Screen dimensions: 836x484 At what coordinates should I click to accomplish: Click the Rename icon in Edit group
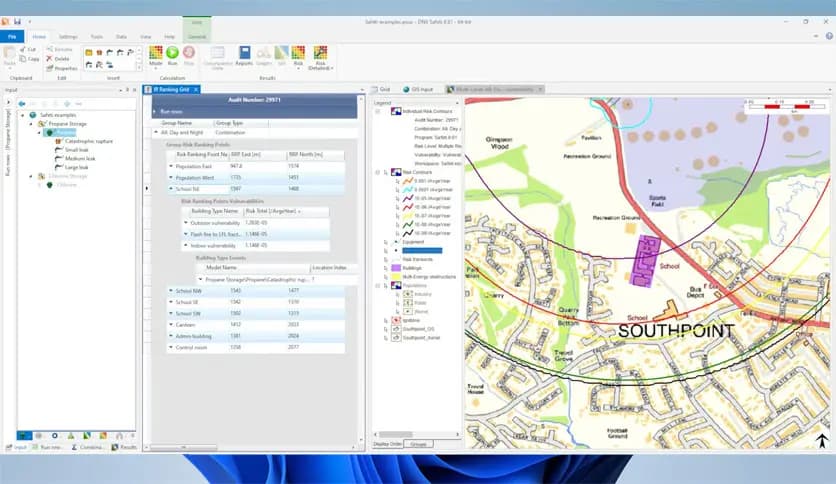coord(50,49)
